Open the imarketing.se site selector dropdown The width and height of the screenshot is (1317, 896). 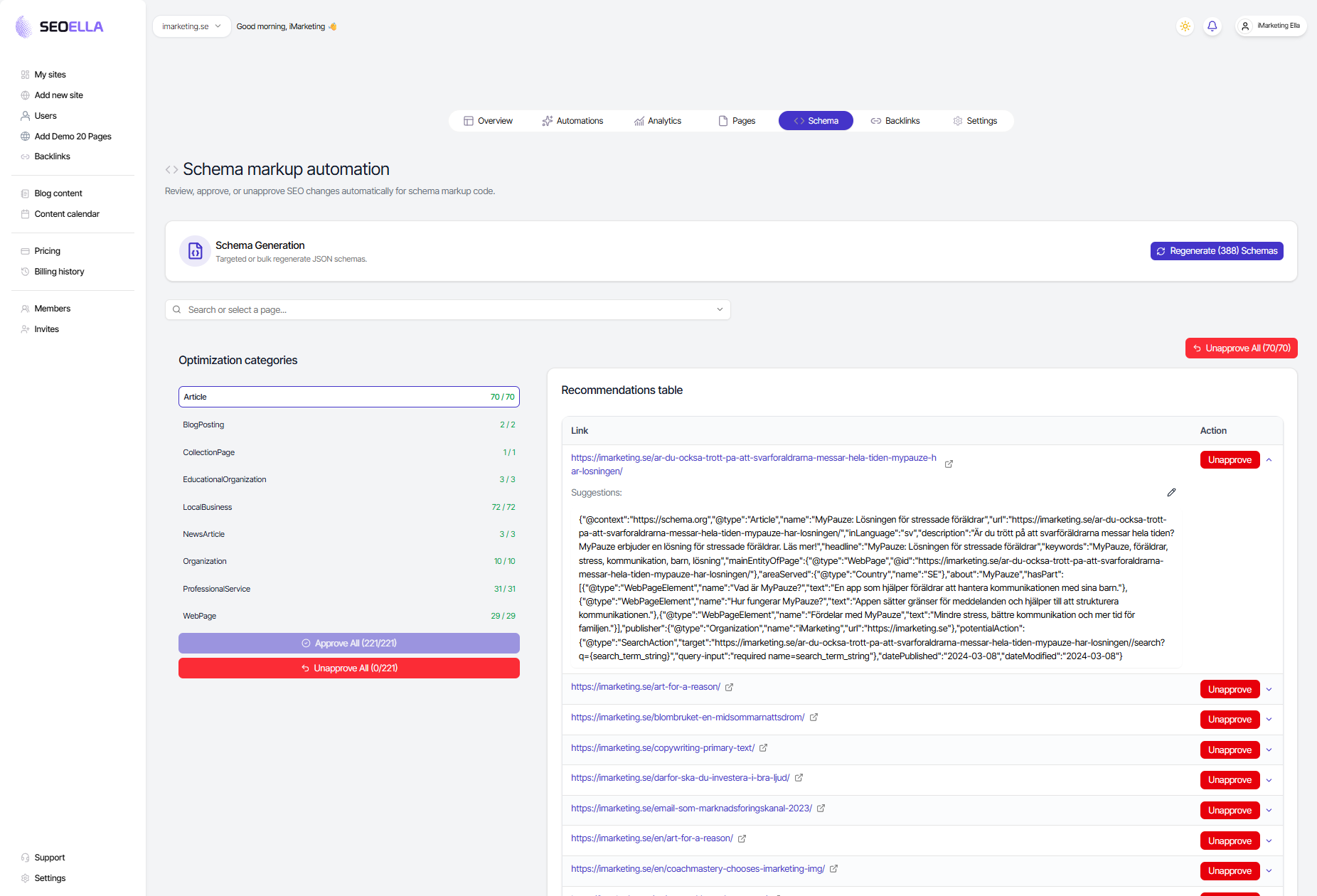(191, 26)
